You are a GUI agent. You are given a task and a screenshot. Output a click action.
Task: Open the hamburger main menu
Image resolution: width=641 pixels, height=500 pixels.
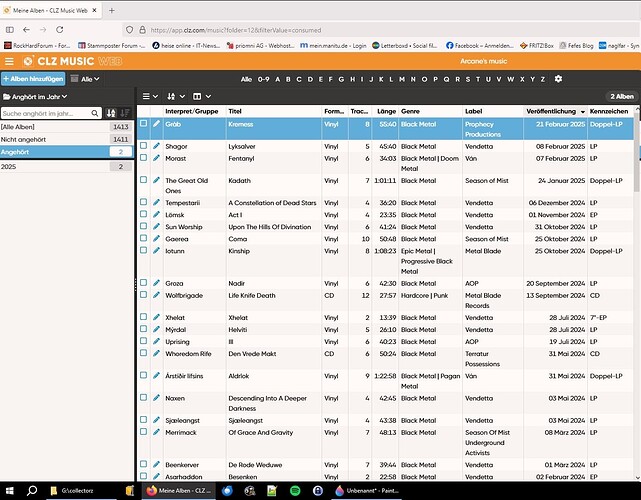[9, 61]
